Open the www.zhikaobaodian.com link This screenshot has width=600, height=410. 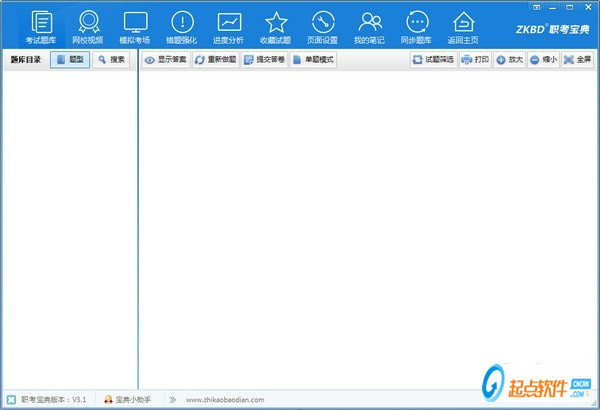click(225, 400)
